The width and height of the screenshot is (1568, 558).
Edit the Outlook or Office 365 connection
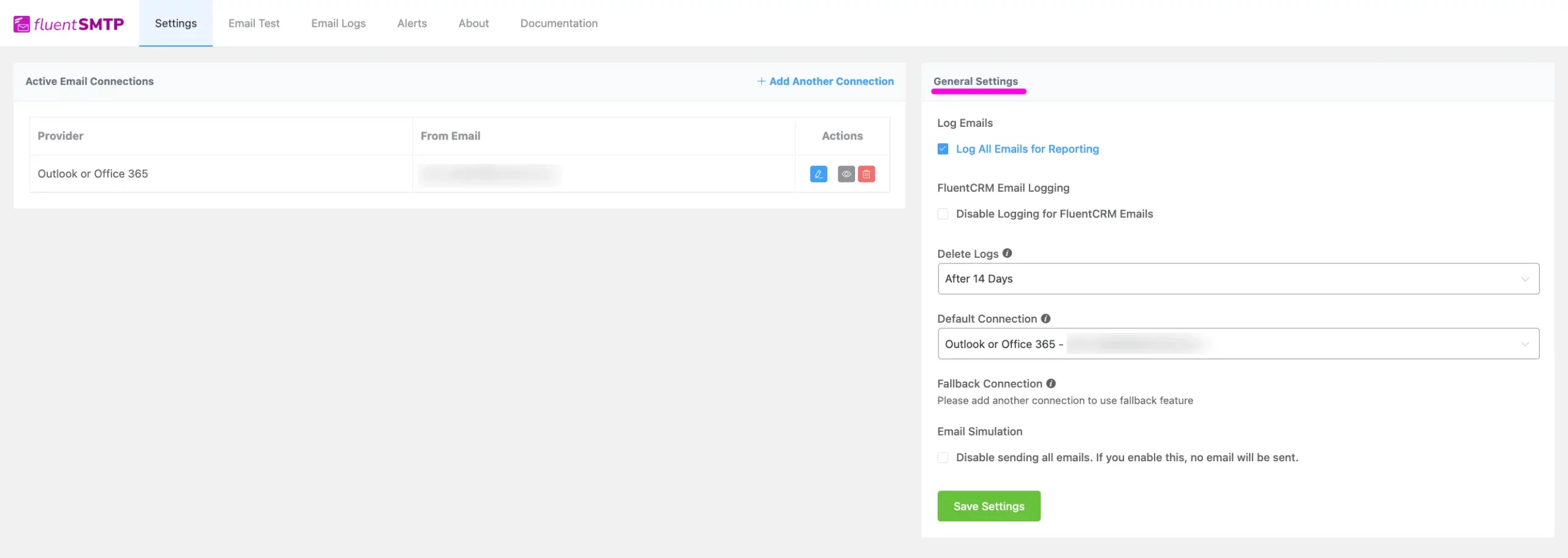(x=818, y=174)
